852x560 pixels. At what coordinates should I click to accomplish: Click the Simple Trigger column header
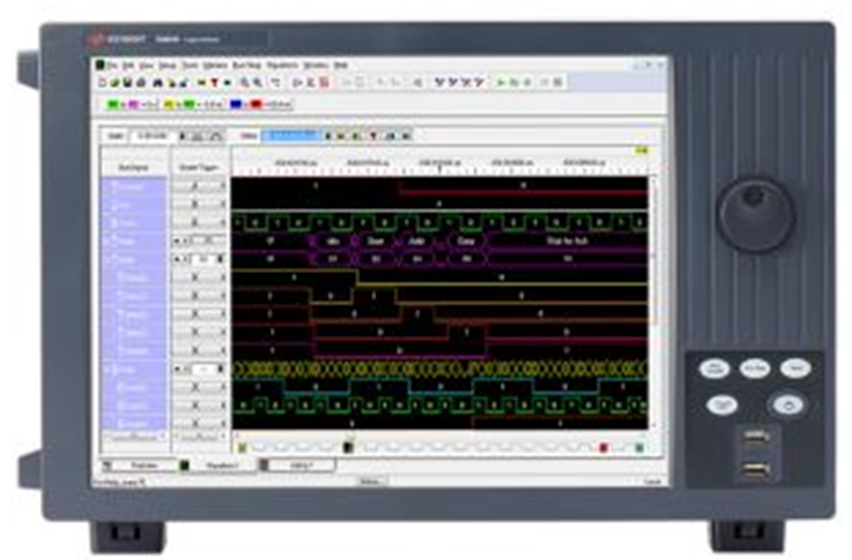196,166
